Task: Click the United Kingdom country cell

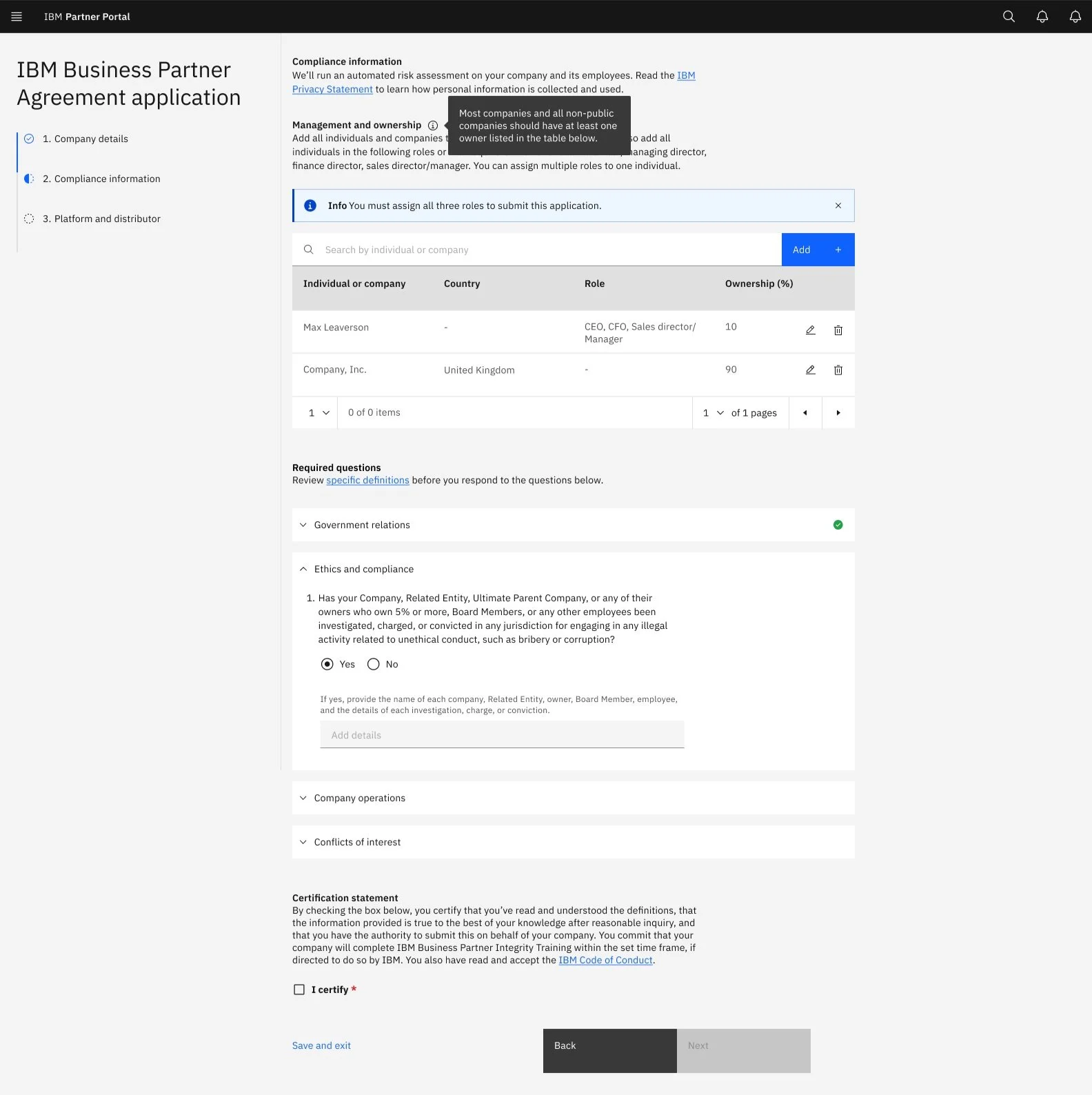Action: [x=479, y=370]
